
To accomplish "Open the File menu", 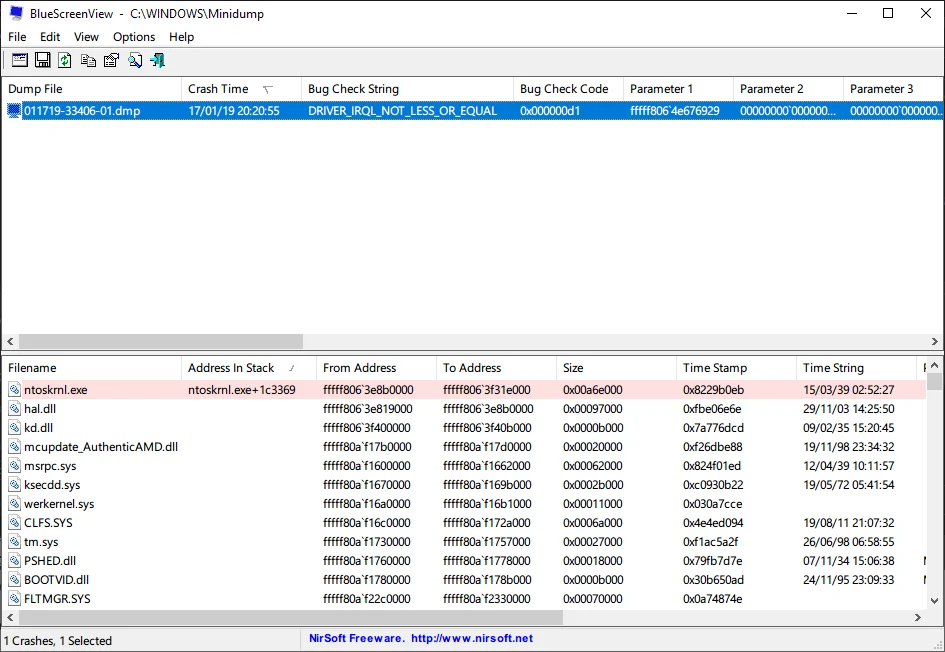I will pos(17,37).
